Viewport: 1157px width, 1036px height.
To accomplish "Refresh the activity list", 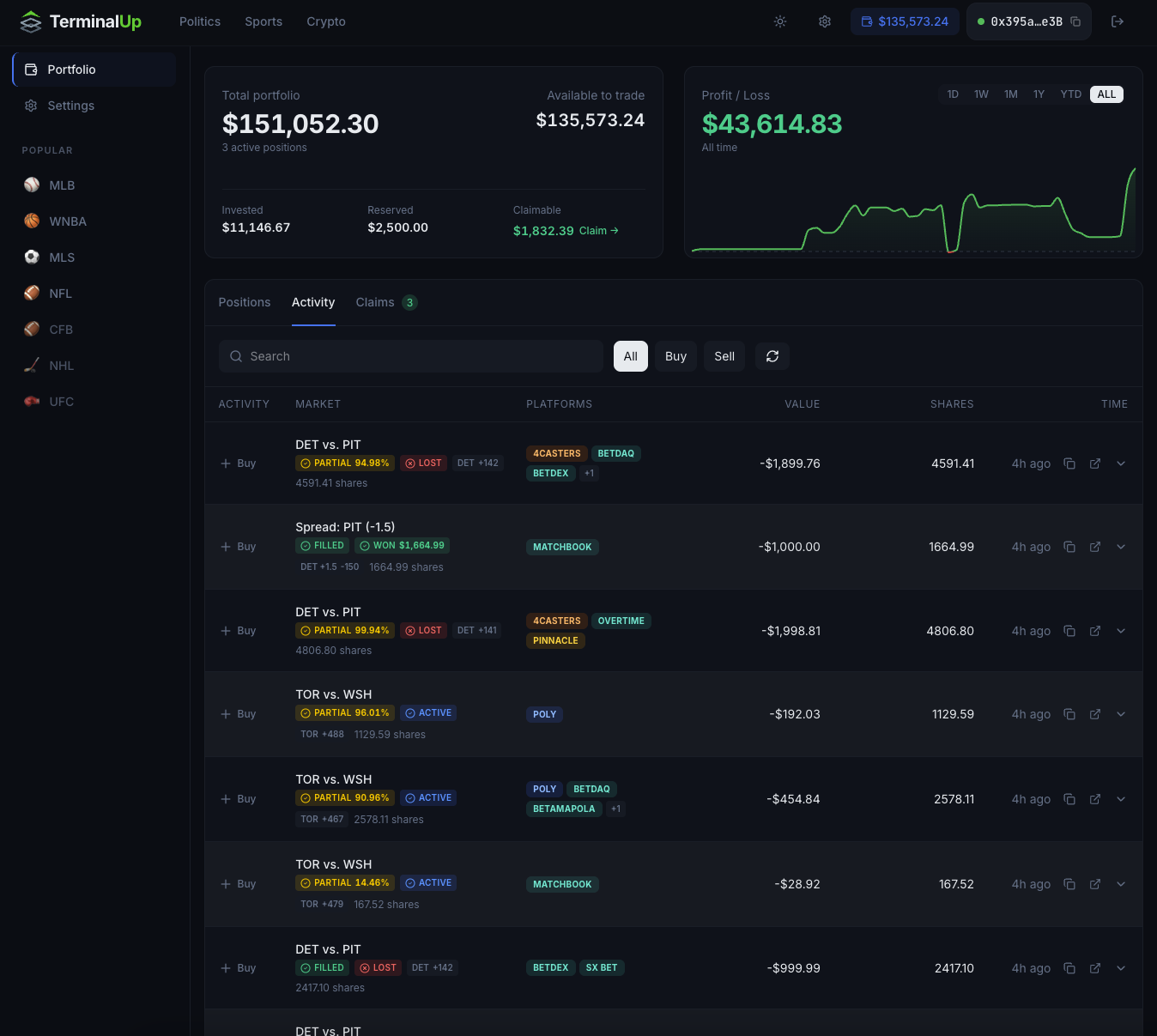I will tap(772, 356).
